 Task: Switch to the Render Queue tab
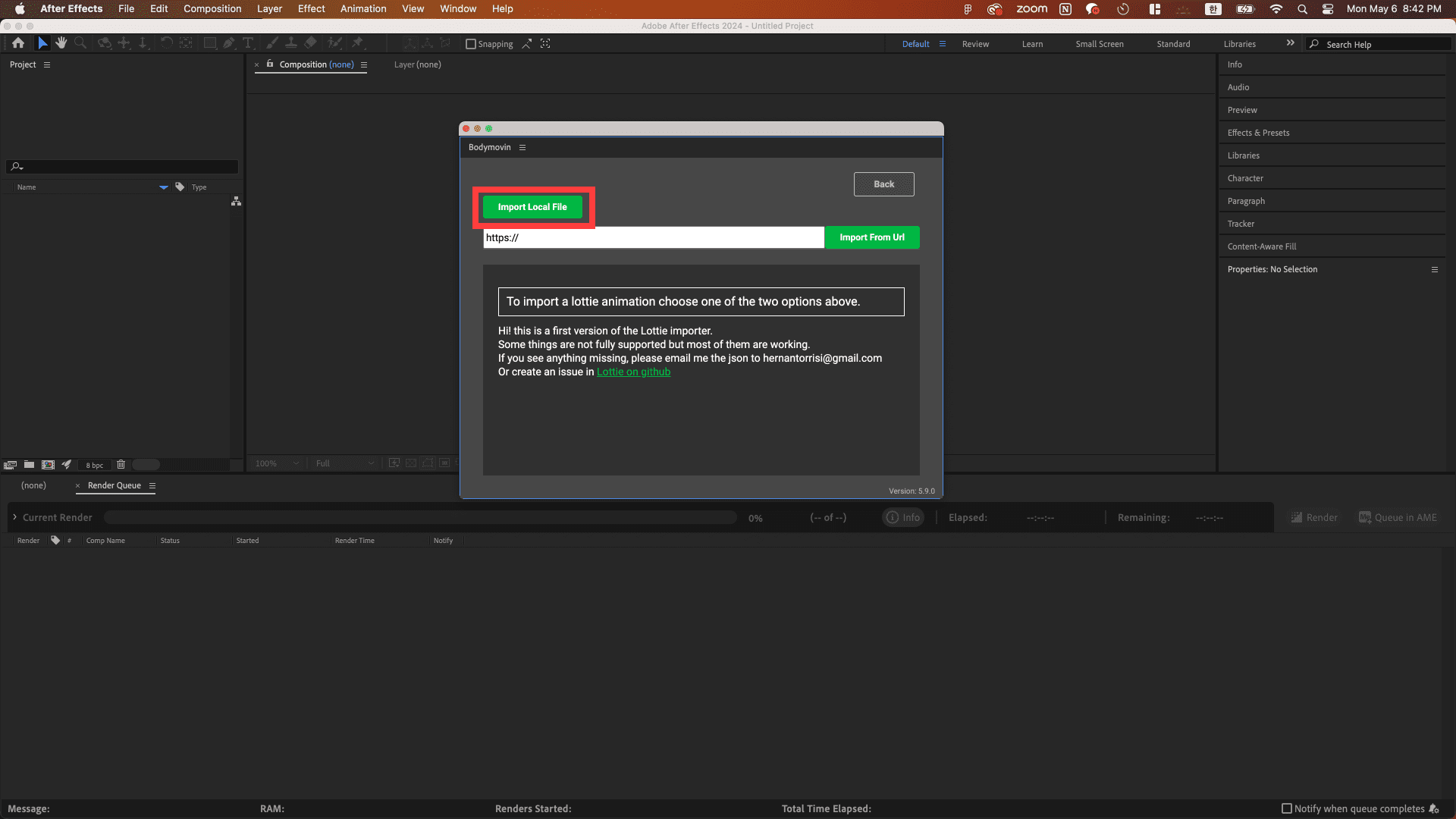[x=115, y=485]
